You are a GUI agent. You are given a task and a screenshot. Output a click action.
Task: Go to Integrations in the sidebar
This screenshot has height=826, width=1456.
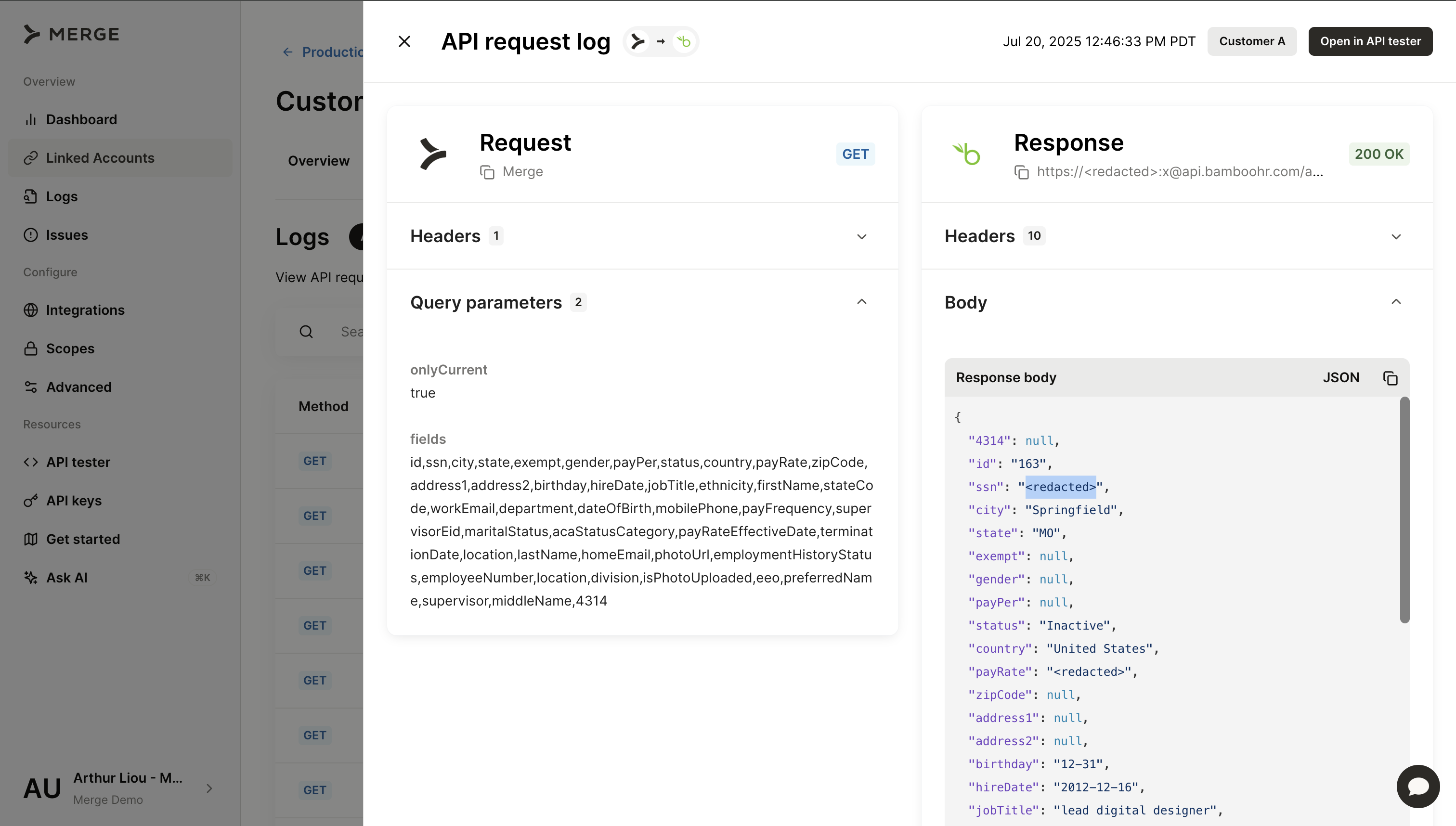(x=85, y=310)
